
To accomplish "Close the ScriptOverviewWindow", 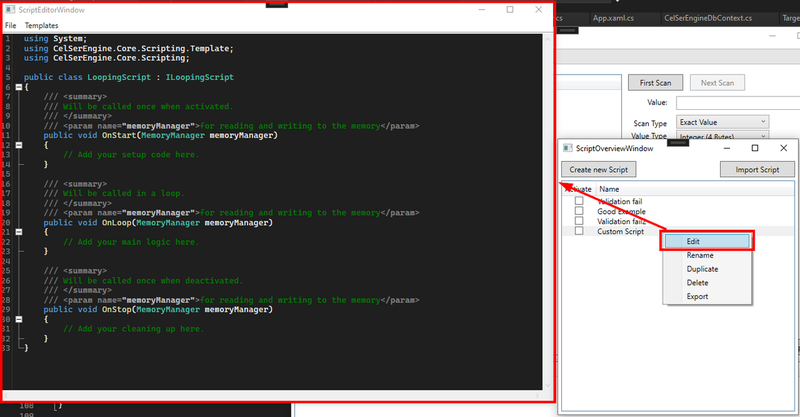I will 784,148.
